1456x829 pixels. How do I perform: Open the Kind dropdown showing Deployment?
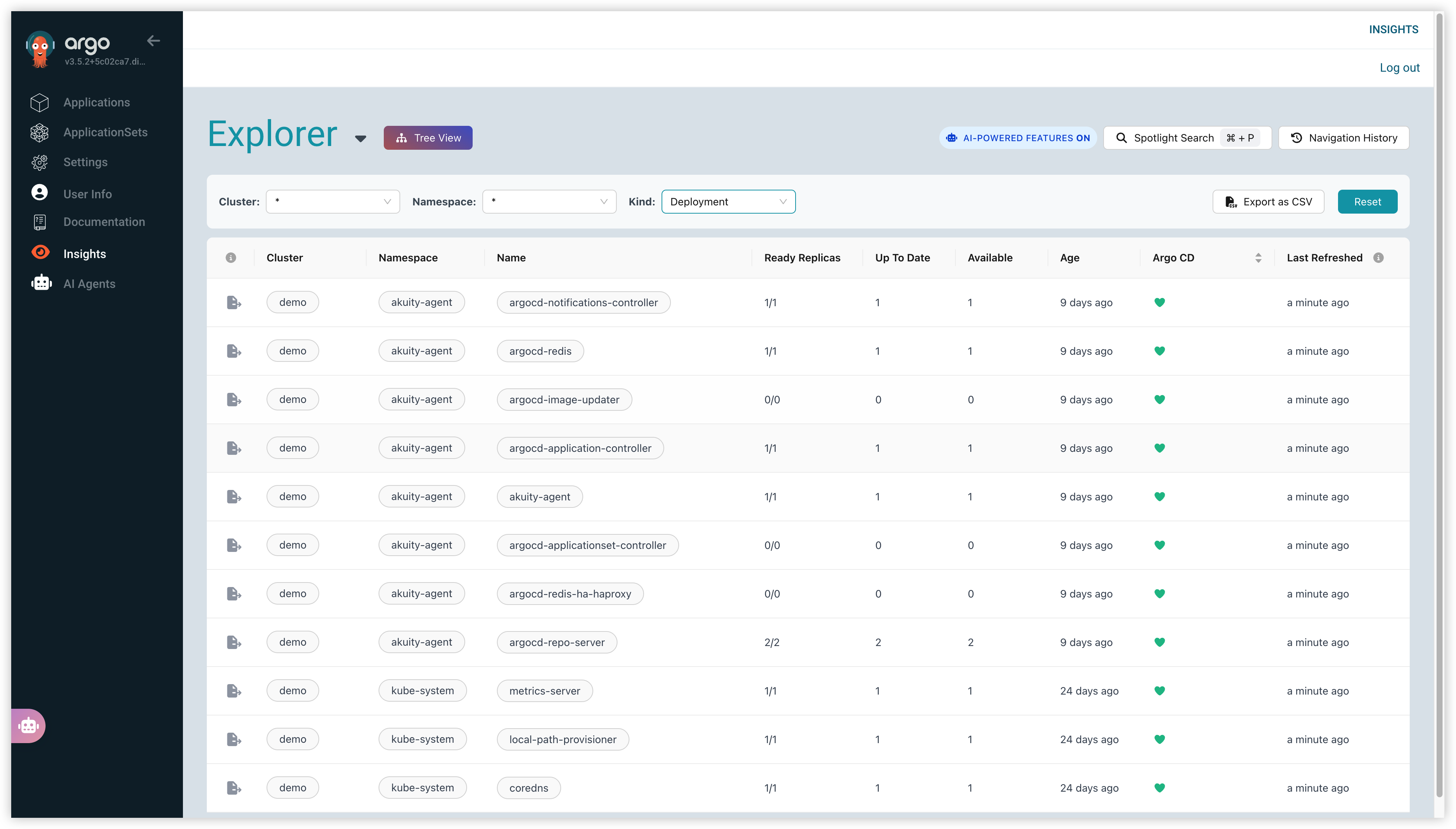[x=729, y=202]
